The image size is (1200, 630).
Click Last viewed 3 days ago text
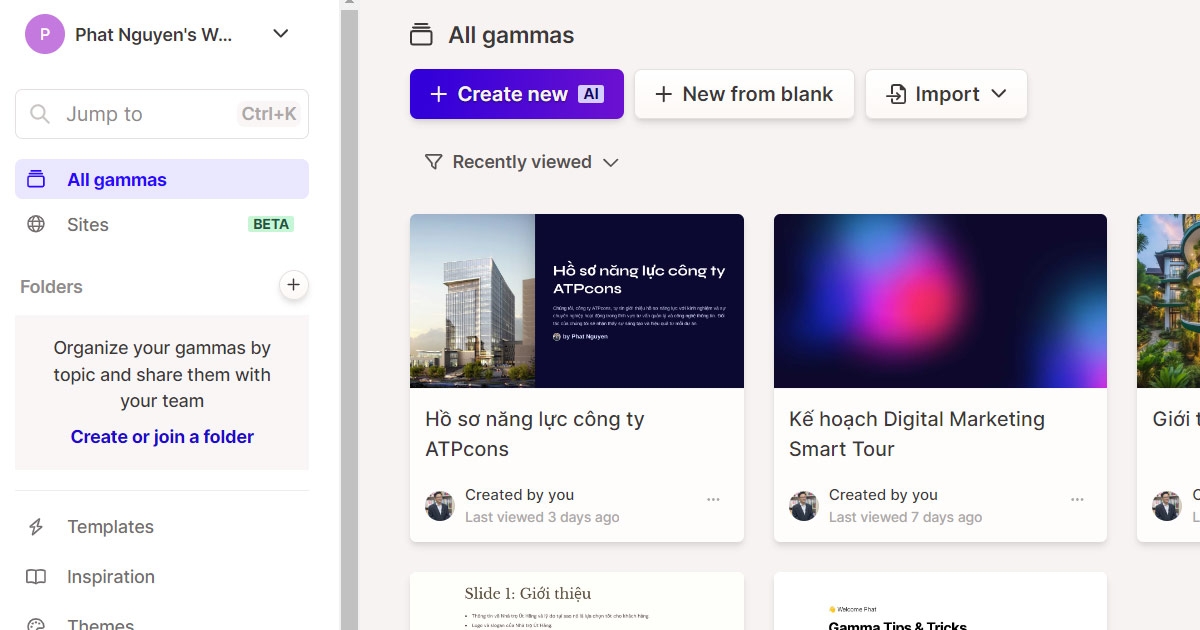coord(542,517)
